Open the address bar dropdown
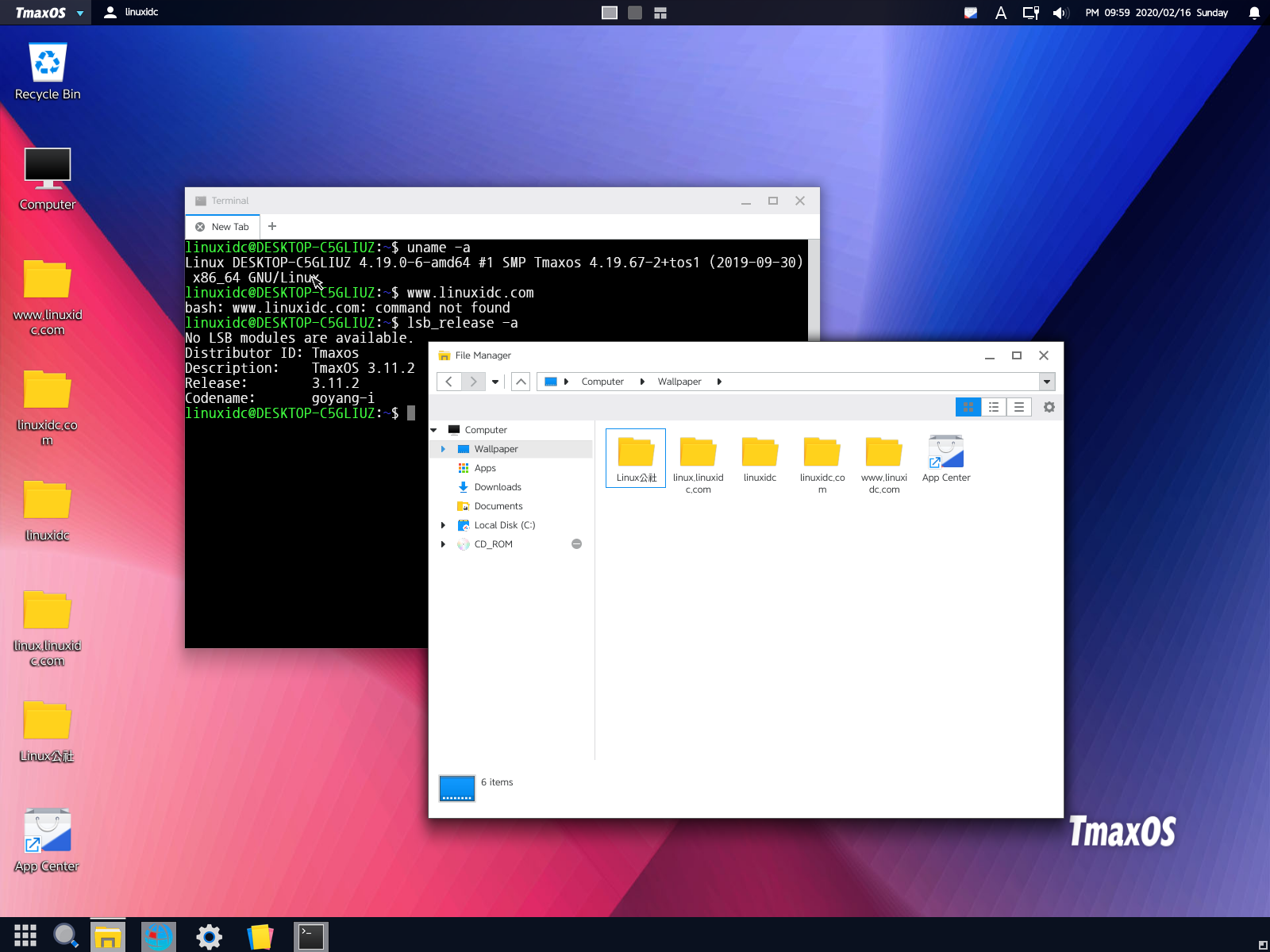Viewport: 1270px width, 952px height. point(1047,382)
